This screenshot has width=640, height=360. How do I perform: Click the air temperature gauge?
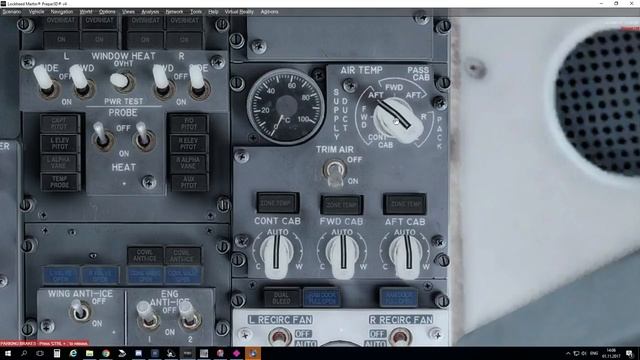(x=286, y=107)
